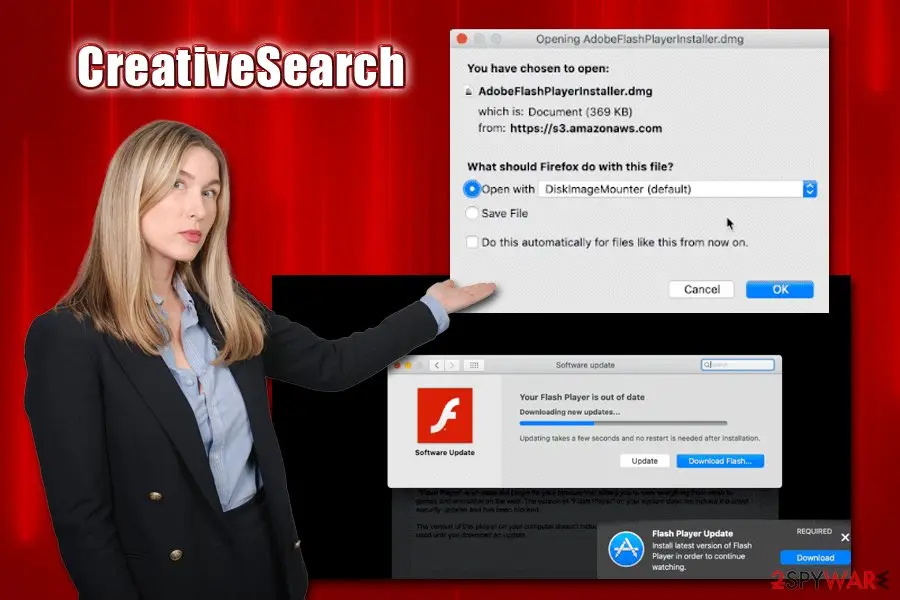Close the Opening AdobeFlashPlayerInstaller.dmg dialog
This screenshot has width=900, height=600.
coord(462,39)
